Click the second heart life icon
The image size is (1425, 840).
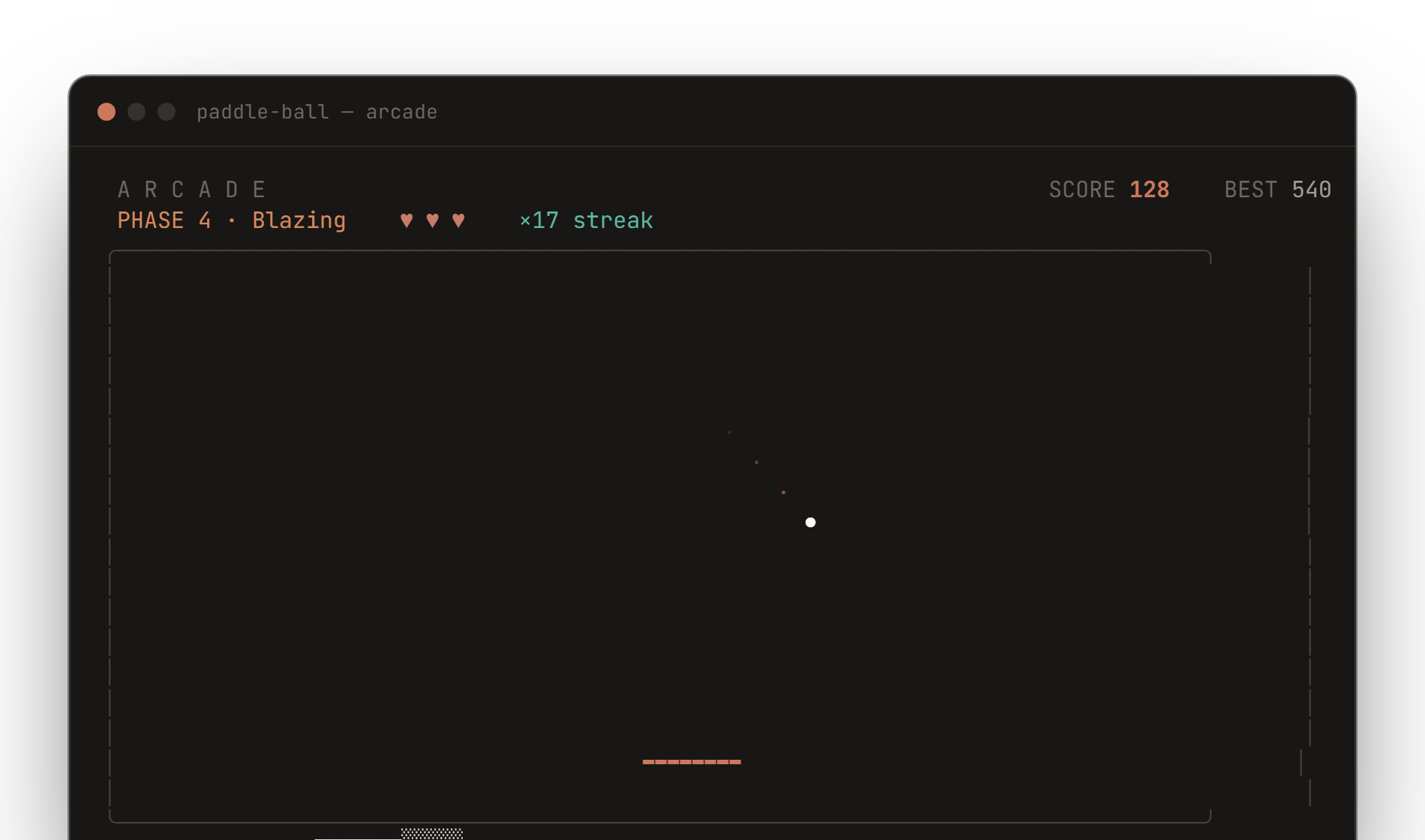[x=433, y=220]
